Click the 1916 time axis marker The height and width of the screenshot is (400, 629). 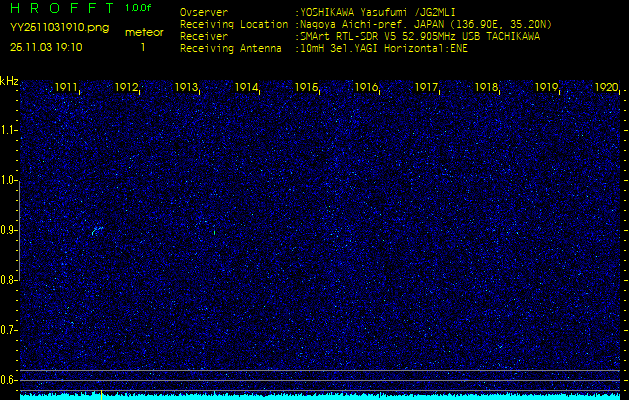(366, 87)
